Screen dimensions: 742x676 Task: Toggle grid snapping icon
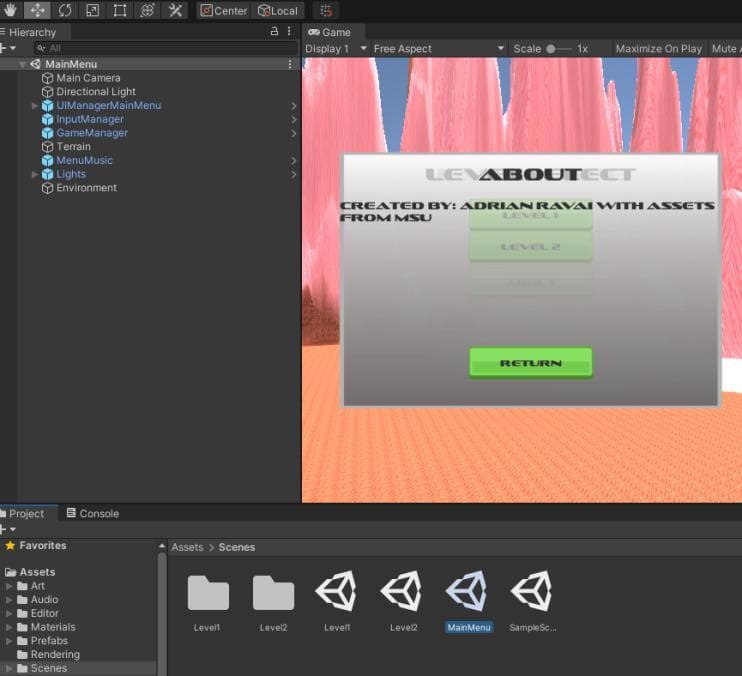tap(326, 10)
